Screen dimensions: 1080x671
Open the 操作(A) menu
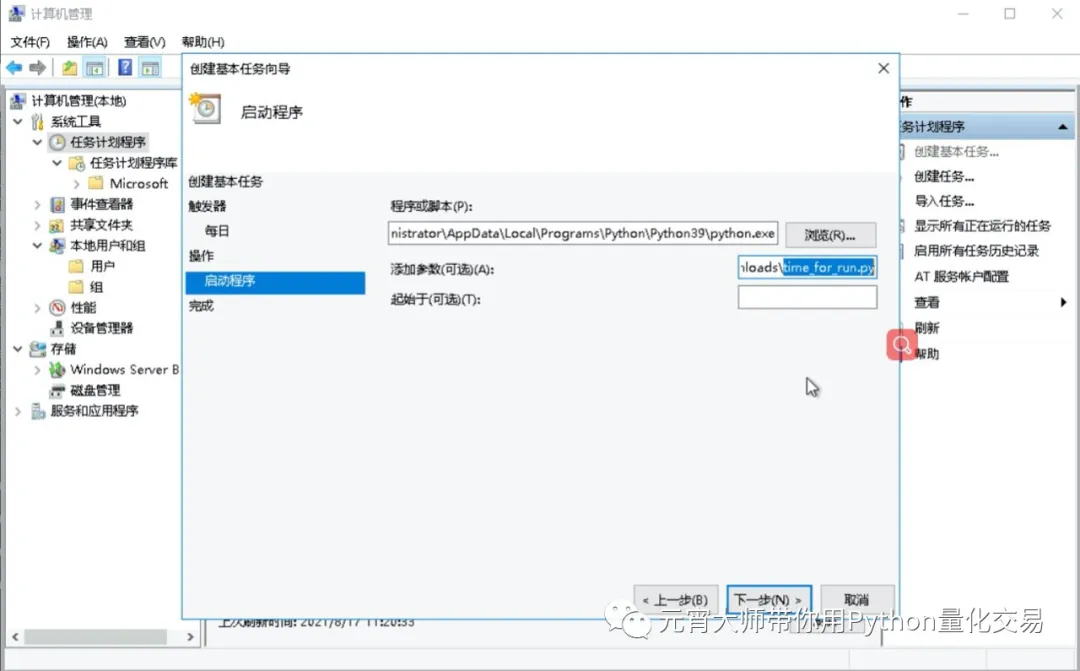tap(87, 42)
